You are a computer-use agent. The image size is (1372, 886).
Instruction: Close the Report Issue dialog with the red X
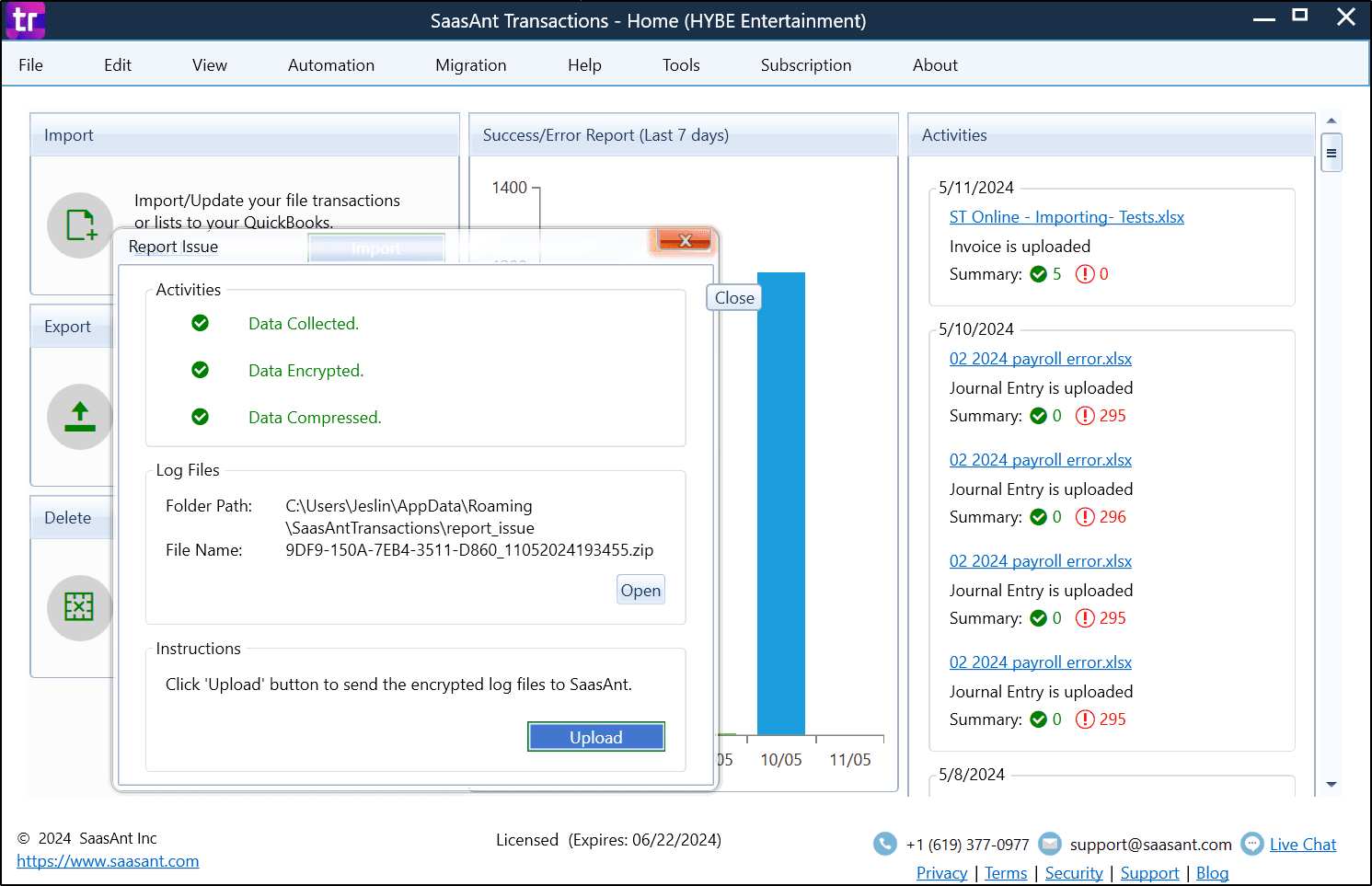[685, 241]
